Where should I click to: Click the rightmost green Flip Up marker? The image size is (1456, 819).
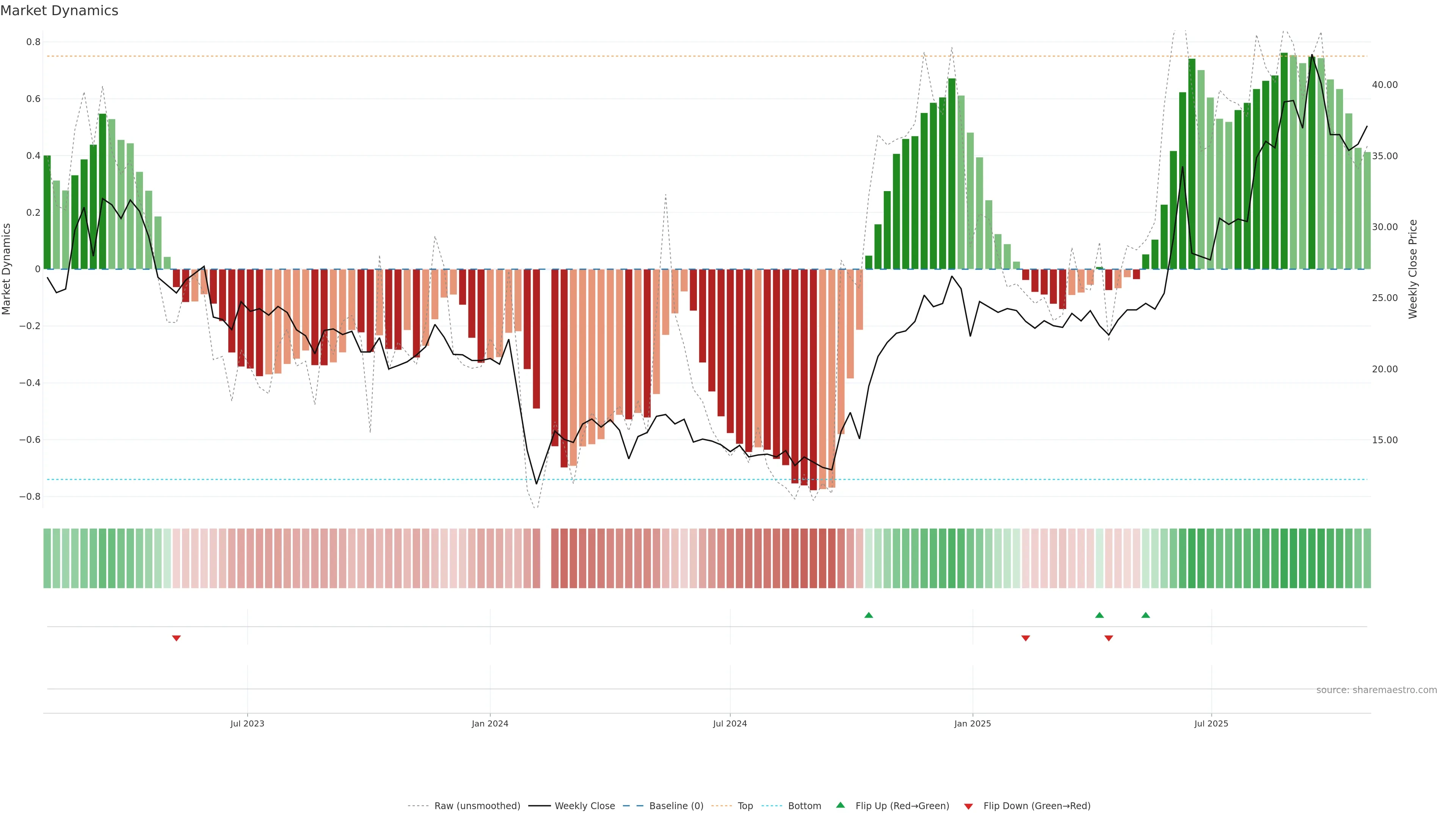click(x=1145, y=615)
